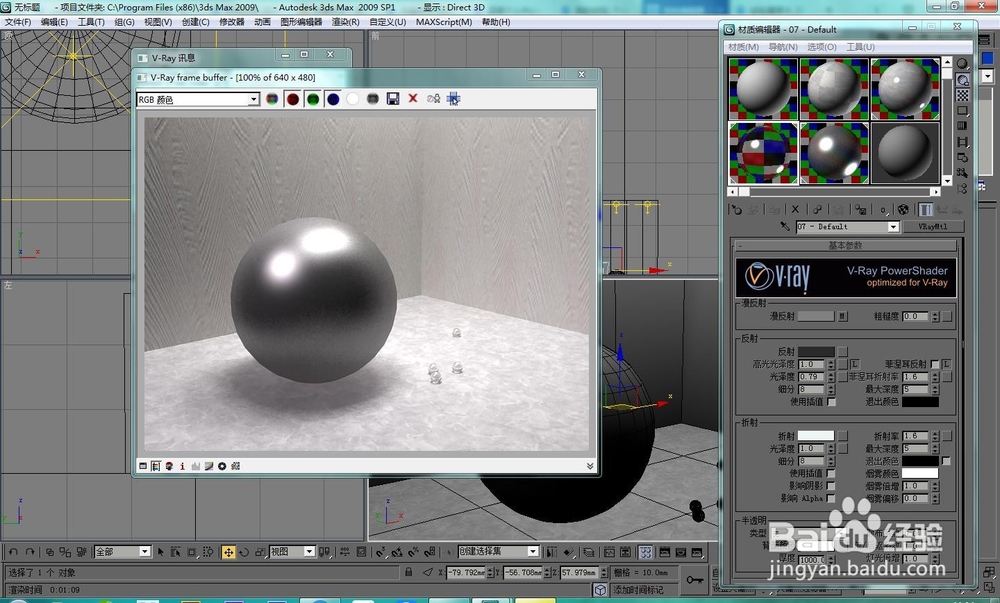
Task: Enable the 影响阴影 checkbox
Action: [831, 486]
